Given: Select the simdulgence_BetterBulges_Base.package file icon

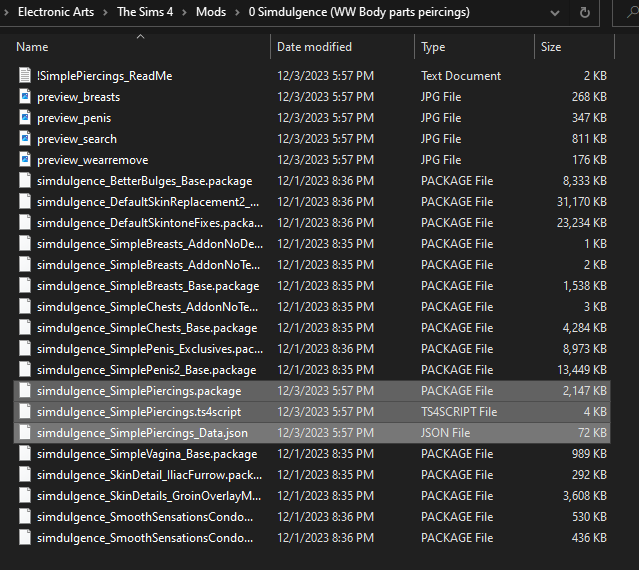Looking at the screenshot, I should [x=25, y=181].
